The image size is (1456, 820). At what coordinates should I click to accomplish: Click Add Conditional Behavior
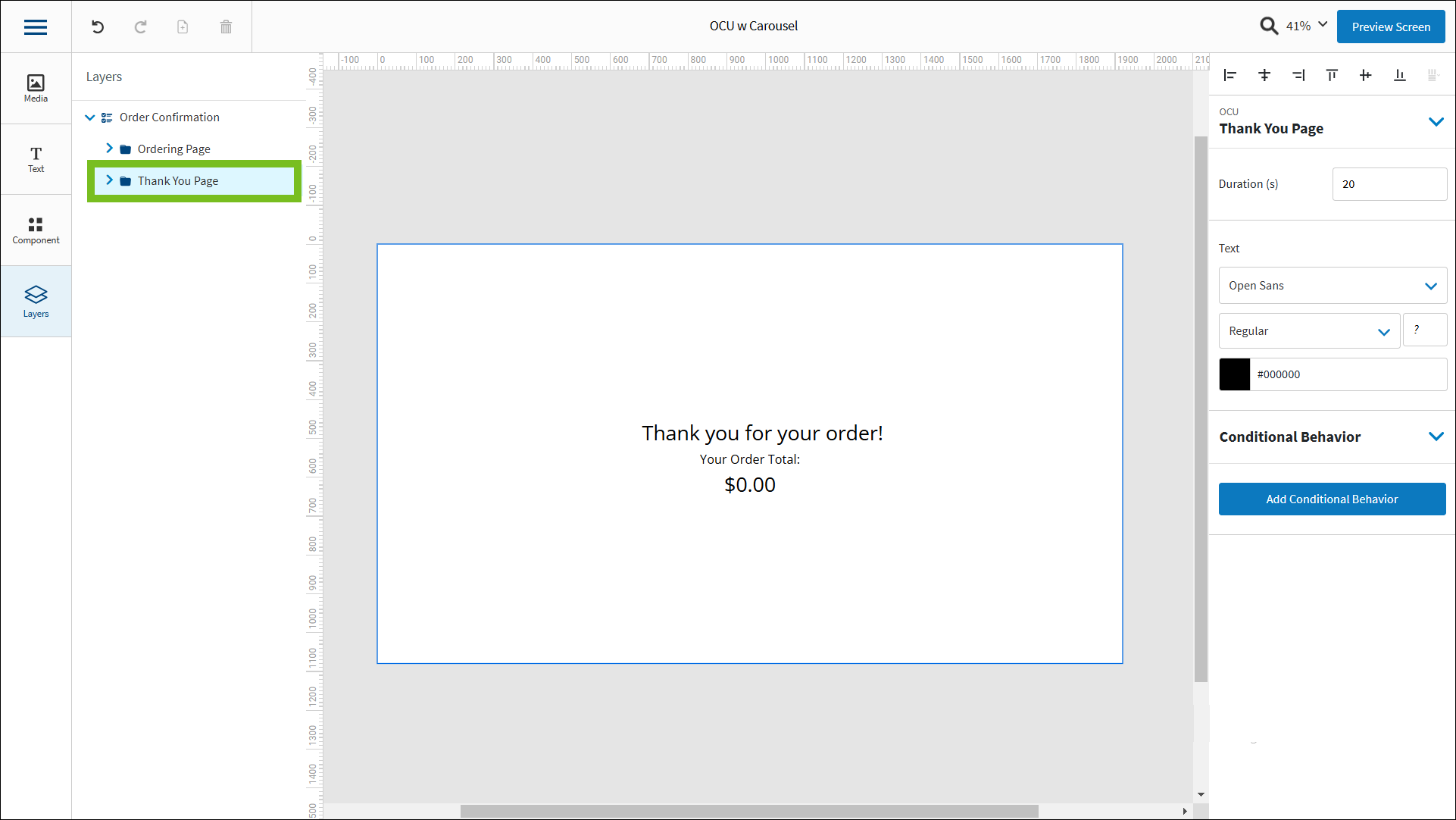coord(1332,499)
